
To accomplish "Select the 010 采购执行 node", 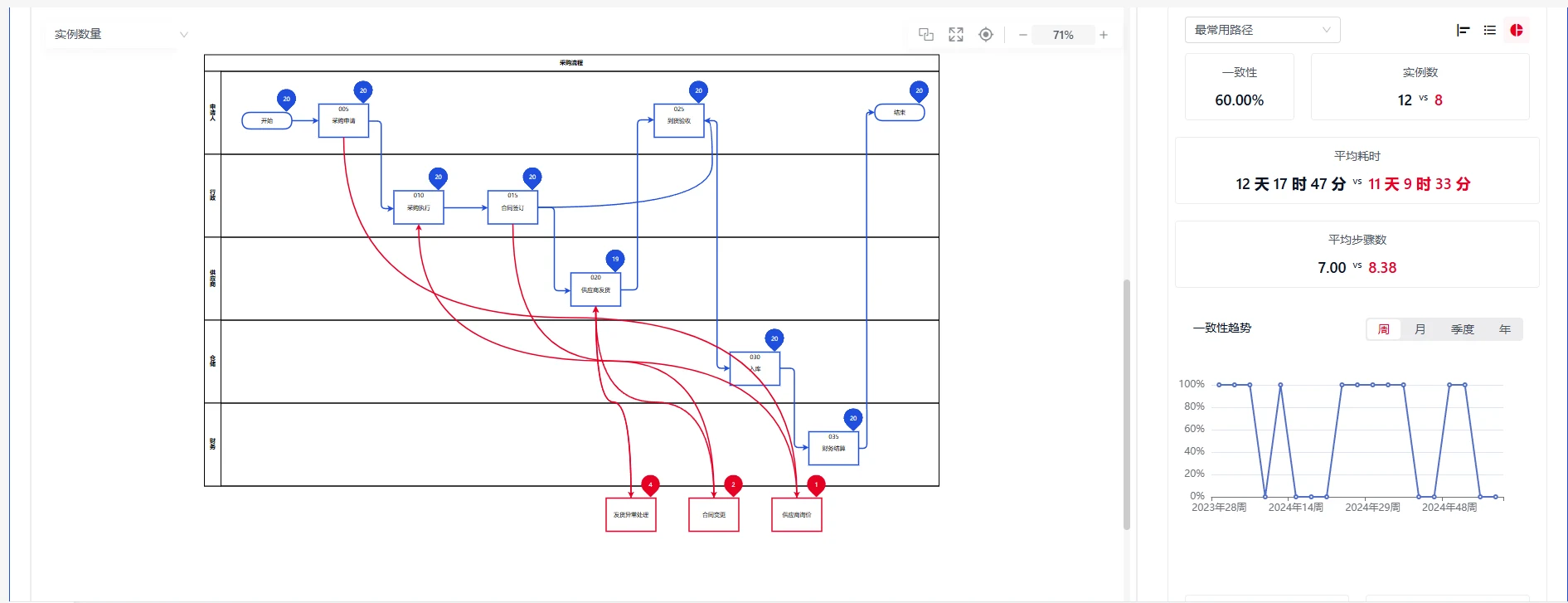I will pyautogui.click(x=419, y=207).
